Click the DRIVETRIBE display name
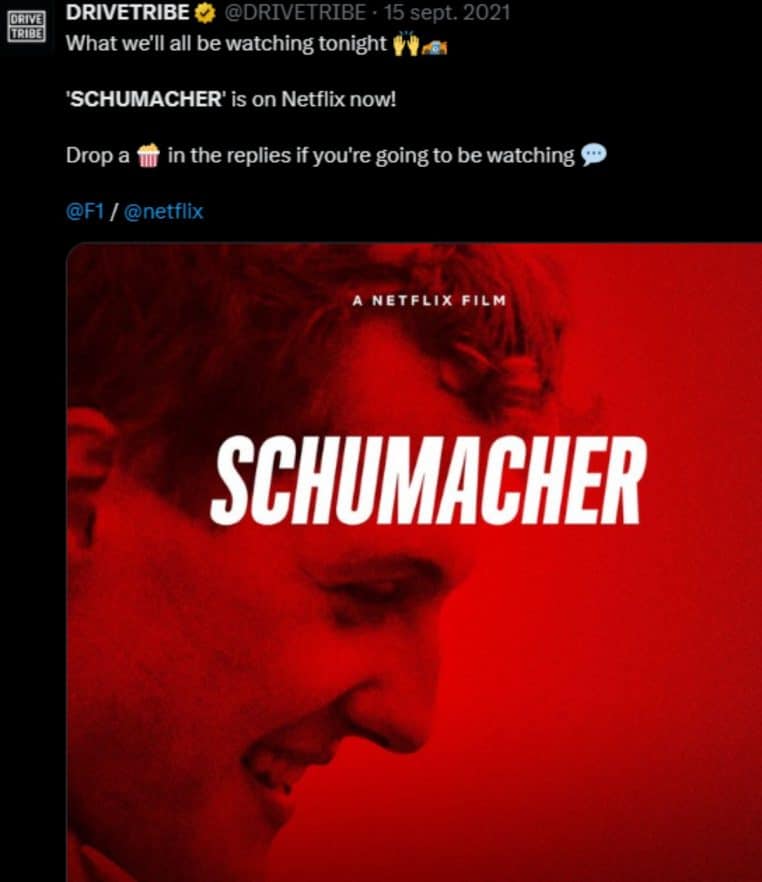 point(128,12)
